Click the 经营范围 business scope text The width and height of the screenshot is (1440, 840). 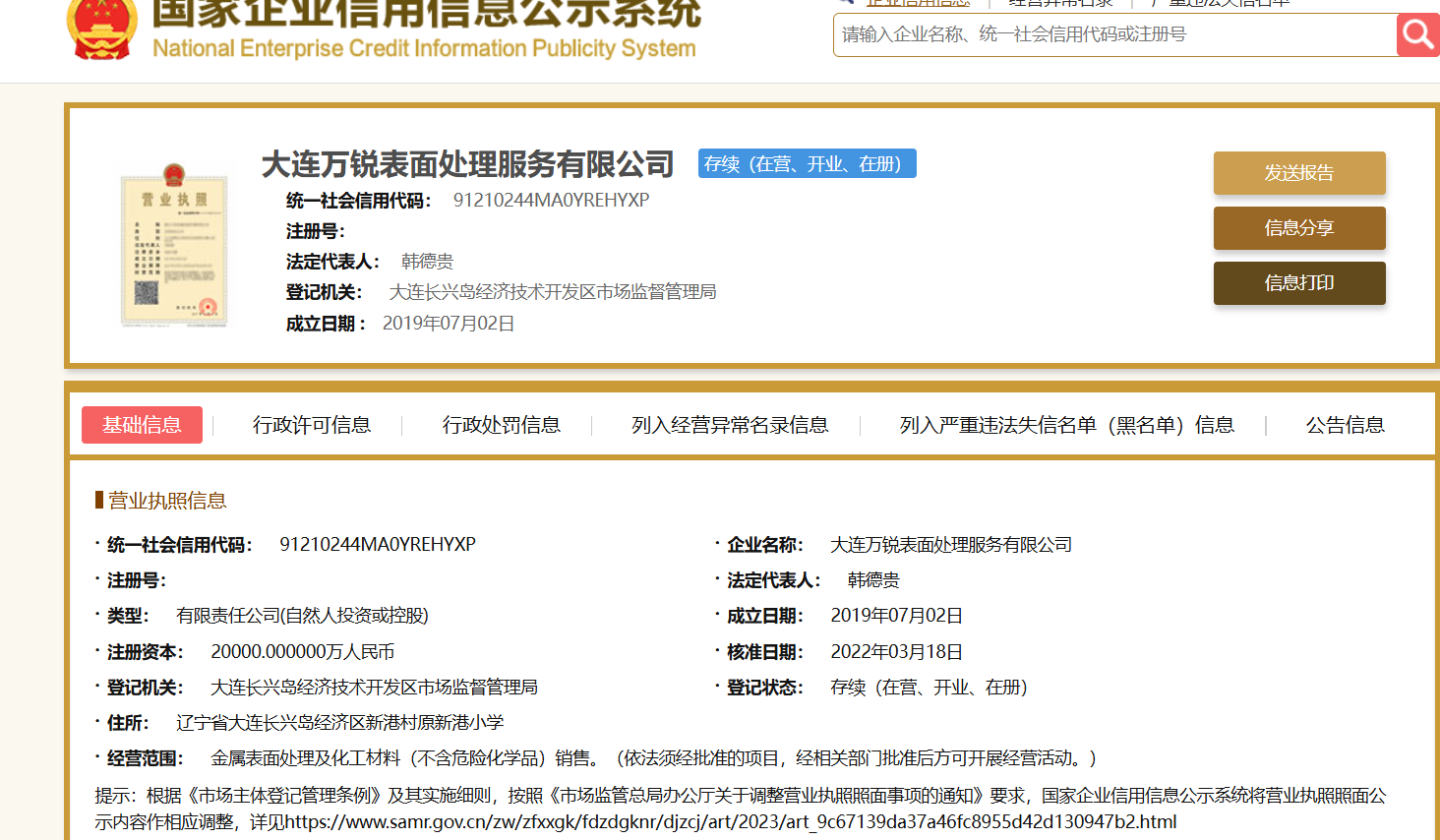click(x=654, y=758)
